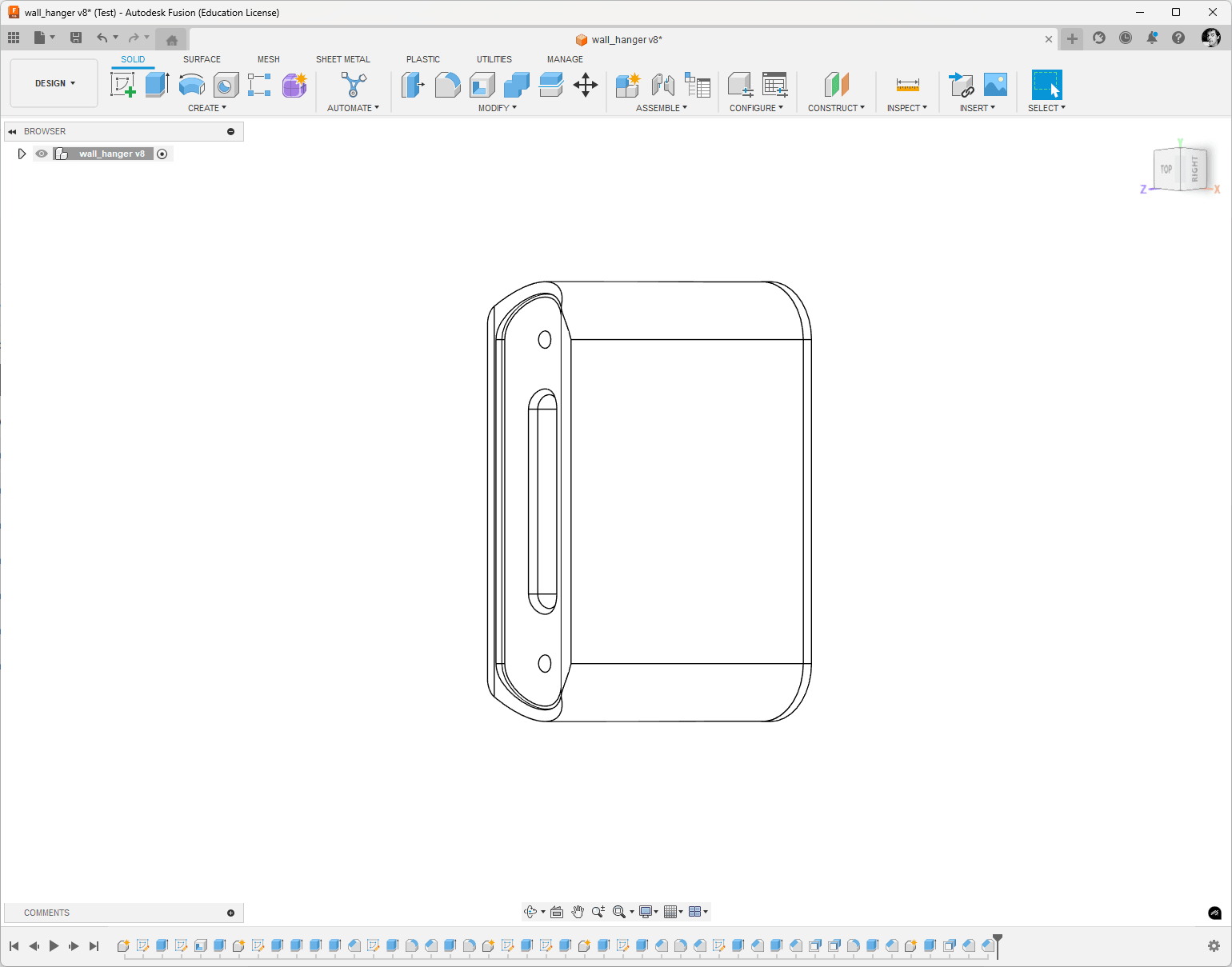Open the Select dropdown menu
This screenshot has width=1232, height=967.
1046,108
